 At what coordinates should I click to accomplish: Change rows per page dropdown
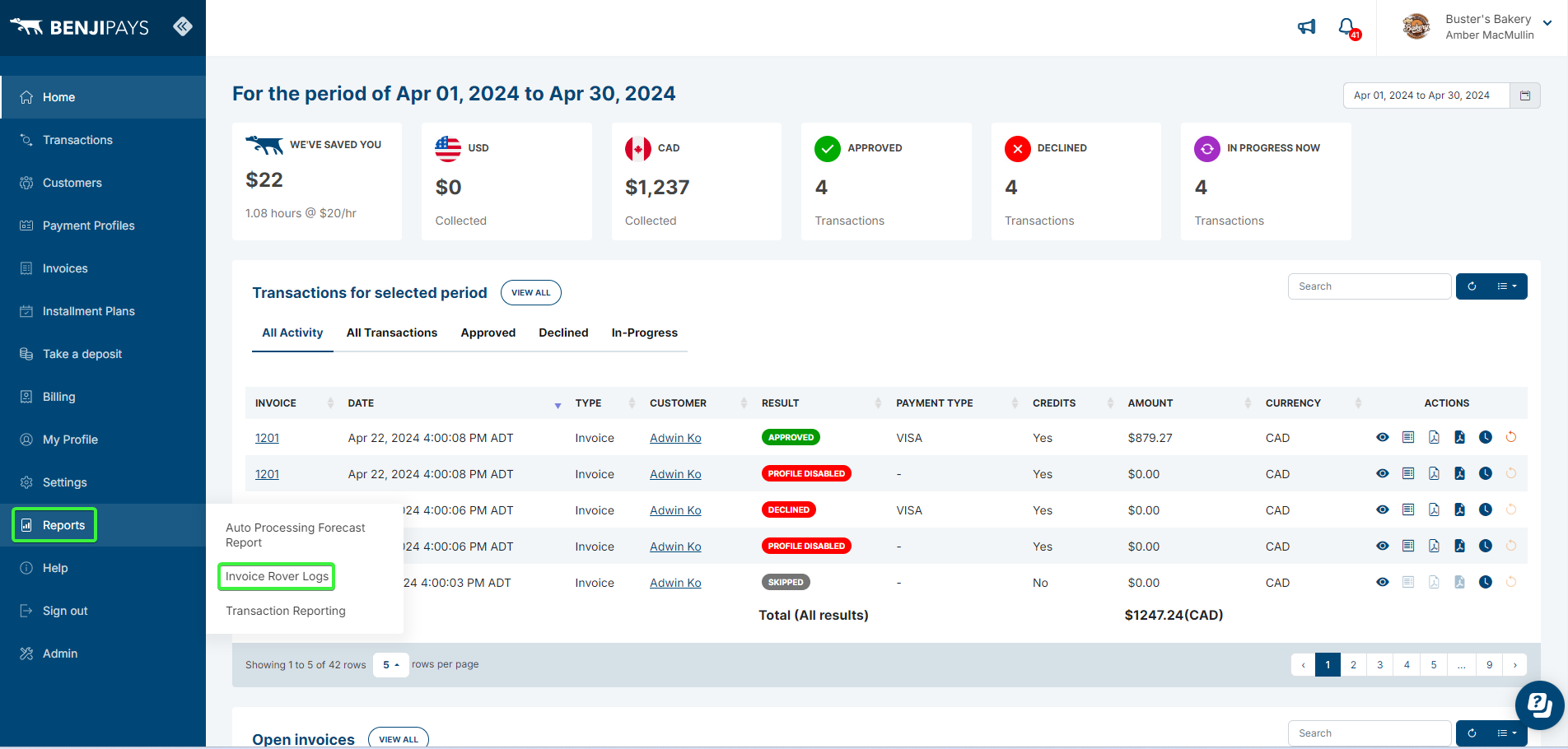click(391, 664)
